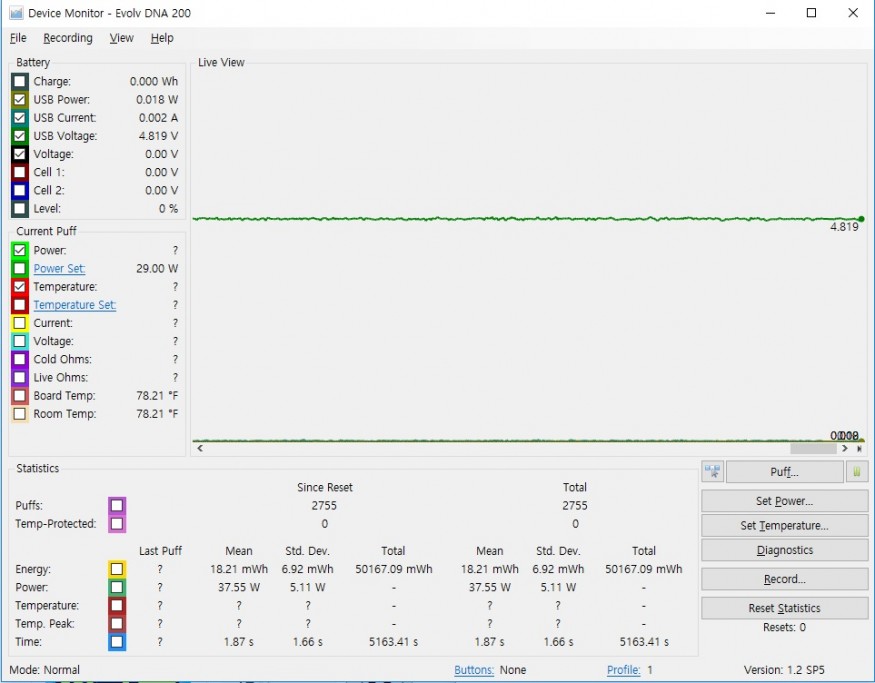875x683 pixels.
Task: Disable the Temperature checkbox in Current Puff
Action: [x=20, y=287]
